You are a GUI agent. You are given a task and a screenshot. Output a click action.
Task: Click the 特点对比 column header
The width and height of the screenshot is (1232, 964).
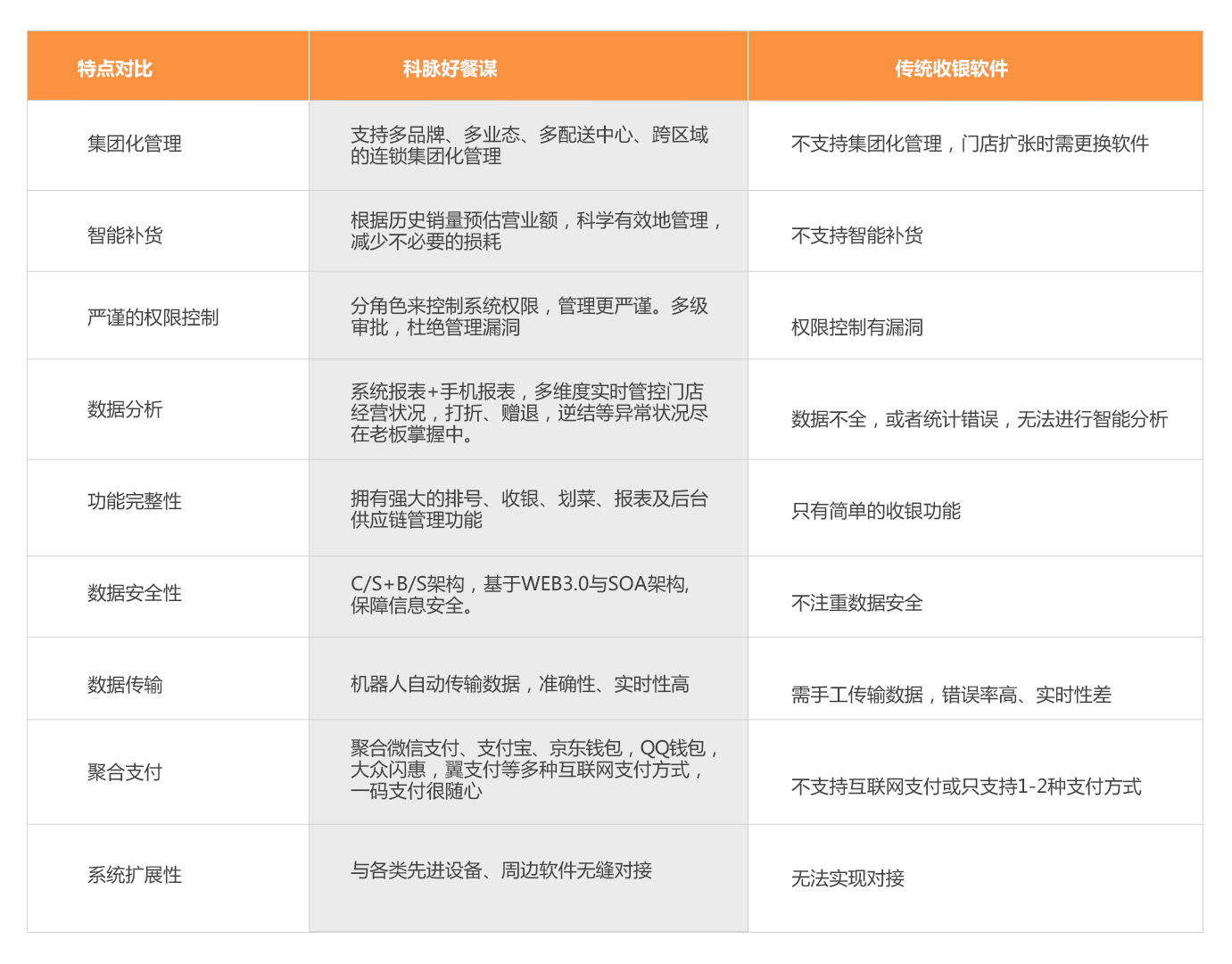click(168, 66)
